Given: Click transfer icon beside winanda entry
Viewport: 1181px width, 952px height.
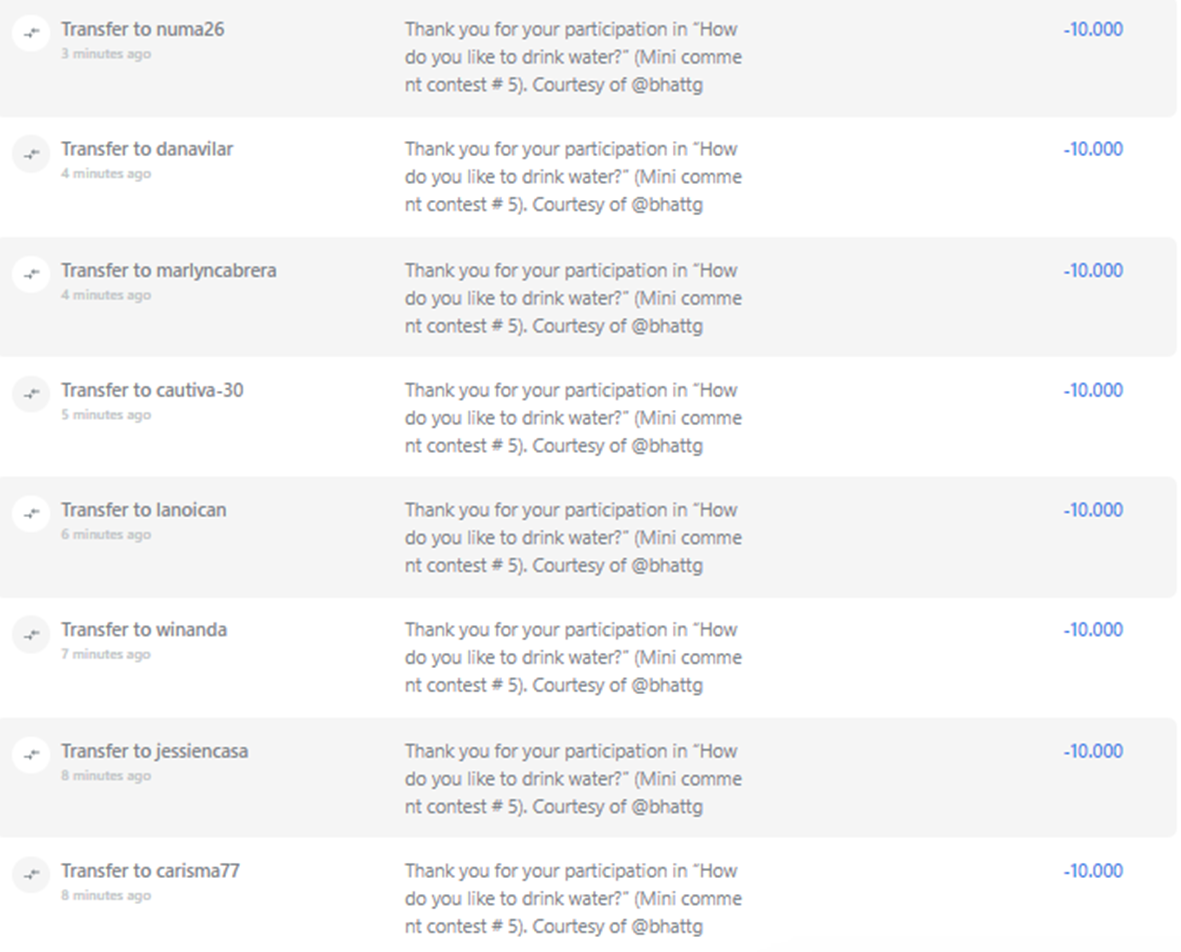Looking at the screenshot, I should point(31,634).
